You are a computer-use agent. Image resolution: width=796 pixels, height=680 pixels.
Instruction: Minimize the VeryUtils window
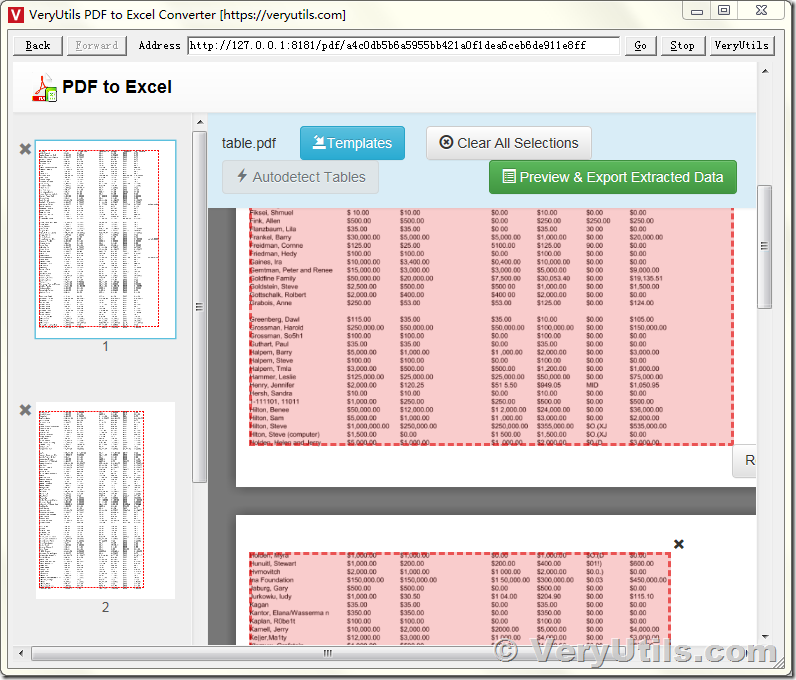697,10
